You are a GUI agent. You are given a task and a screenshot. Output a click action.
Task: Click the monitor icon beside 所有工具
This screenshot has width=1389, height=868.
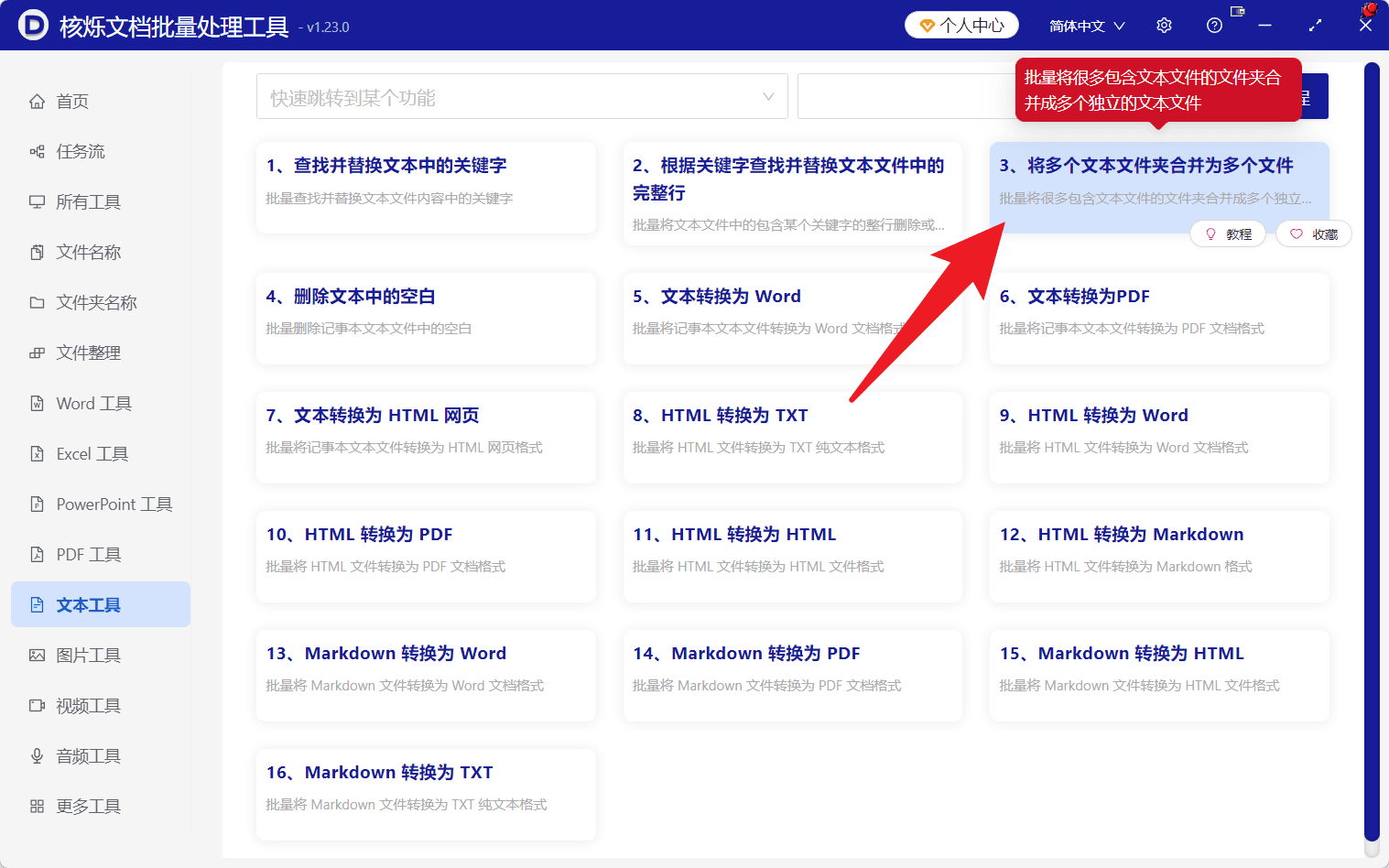pos(37,202)
